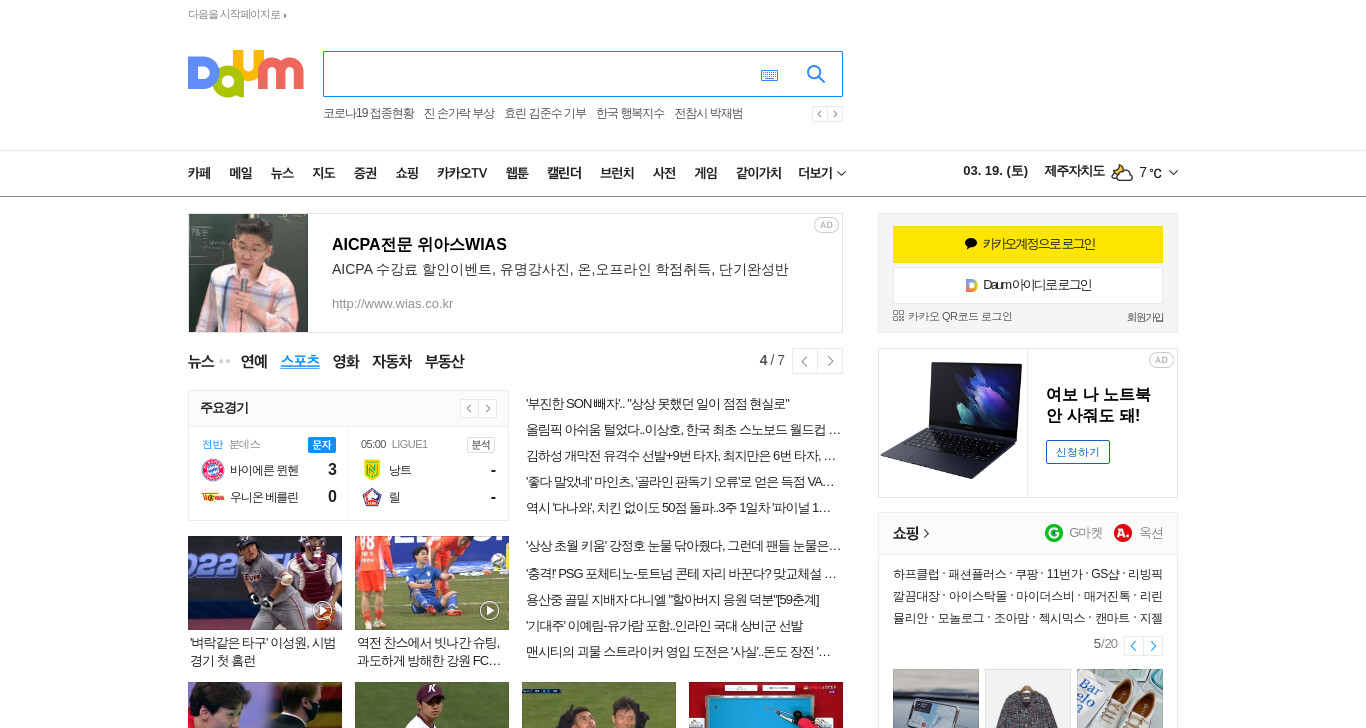Open 증권 from the navigation bar
1366x728 pixels.
tap(365, 173)
